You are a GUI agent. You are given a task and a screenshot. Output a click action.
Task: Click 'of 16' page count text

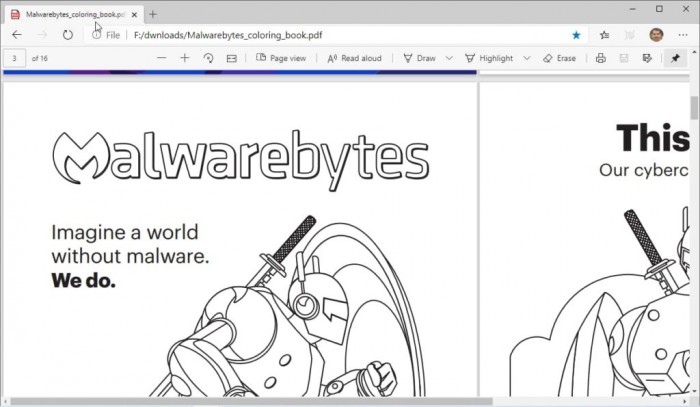[39, 58]
